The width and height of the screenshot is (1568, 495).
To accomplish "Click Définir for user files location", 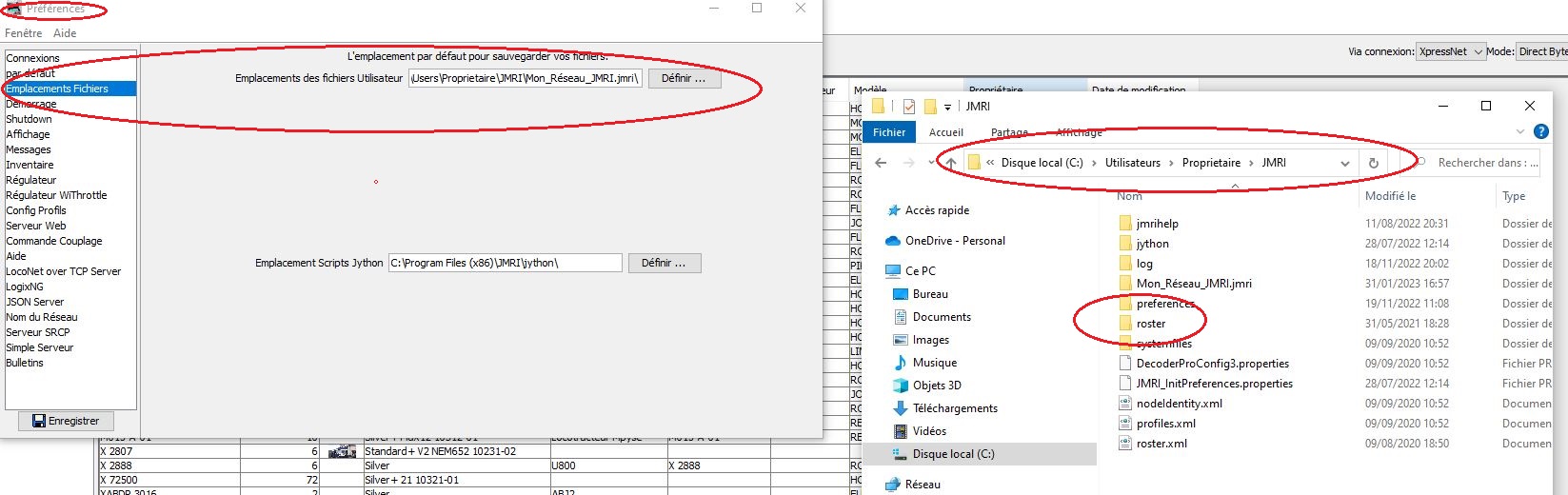I will 684,78.
